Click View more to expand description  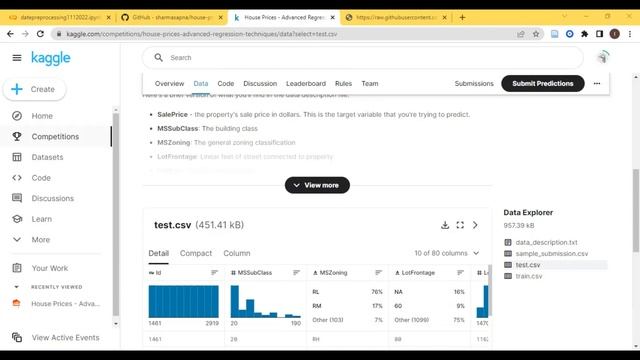[317, 185]
